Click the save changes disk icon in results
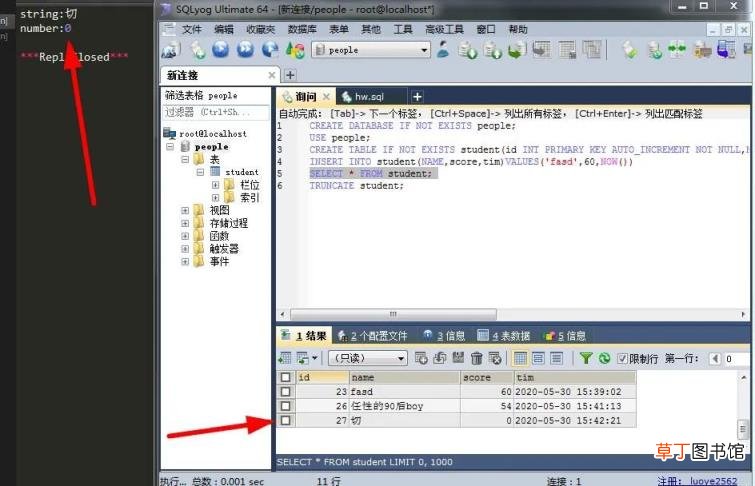The width and height of the screenshot is (755, 486). [x=458, y=358]
